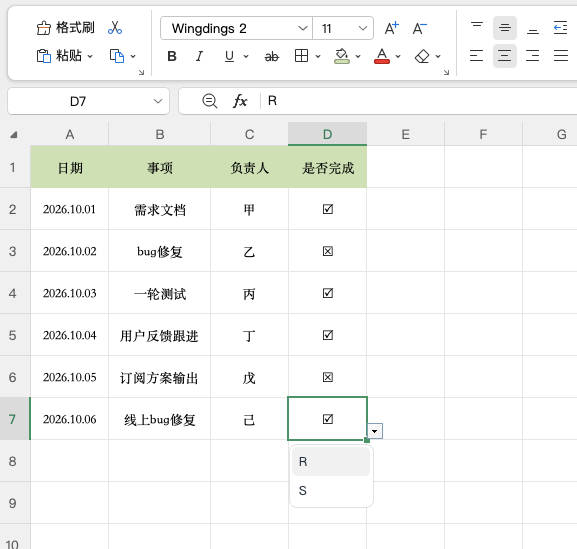Click the crossed box in the bug修复 row
The height and width of the screenshot is (549, 577).
pos(328,251)
